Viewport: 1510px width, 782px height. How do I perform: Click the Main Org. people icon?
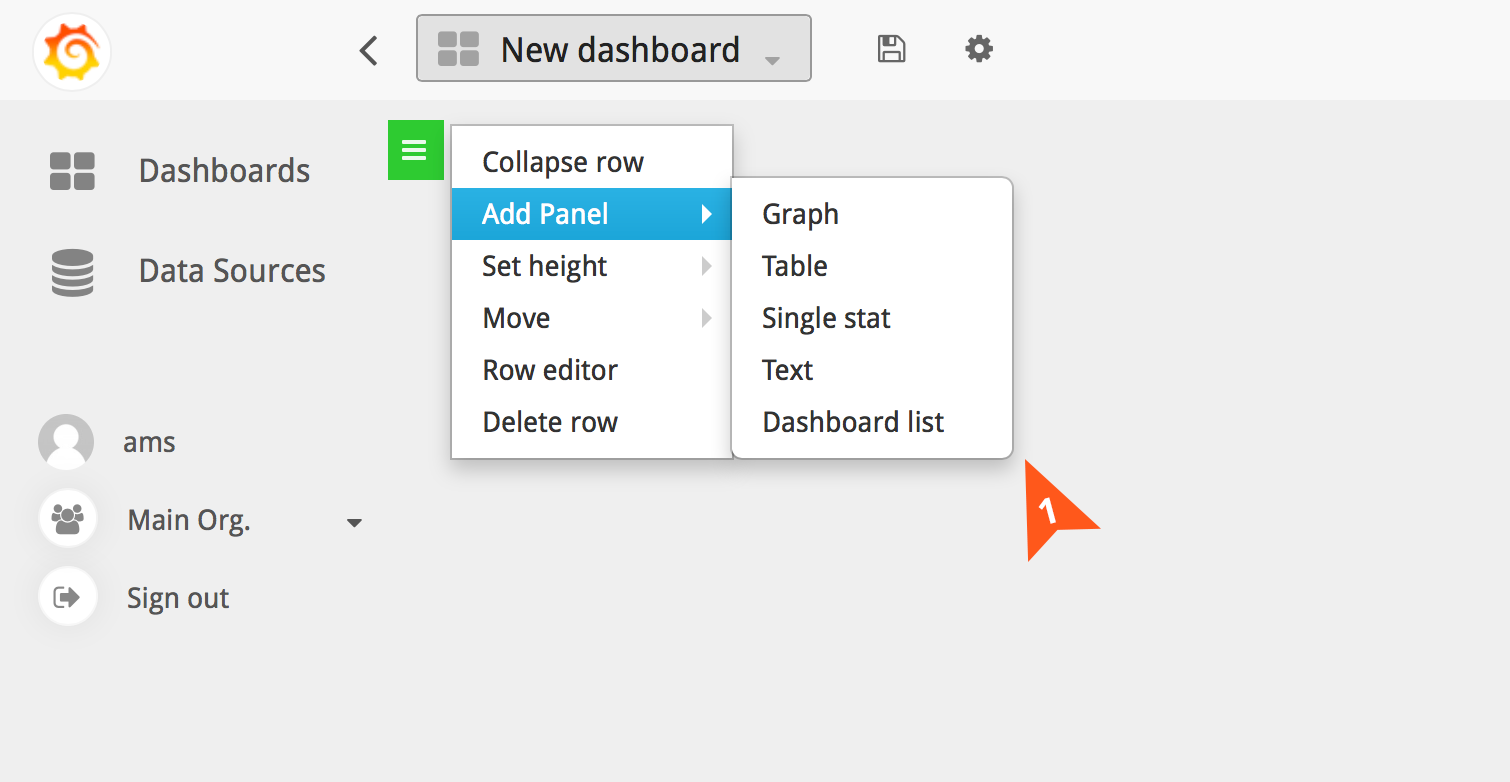pos(67,518)
